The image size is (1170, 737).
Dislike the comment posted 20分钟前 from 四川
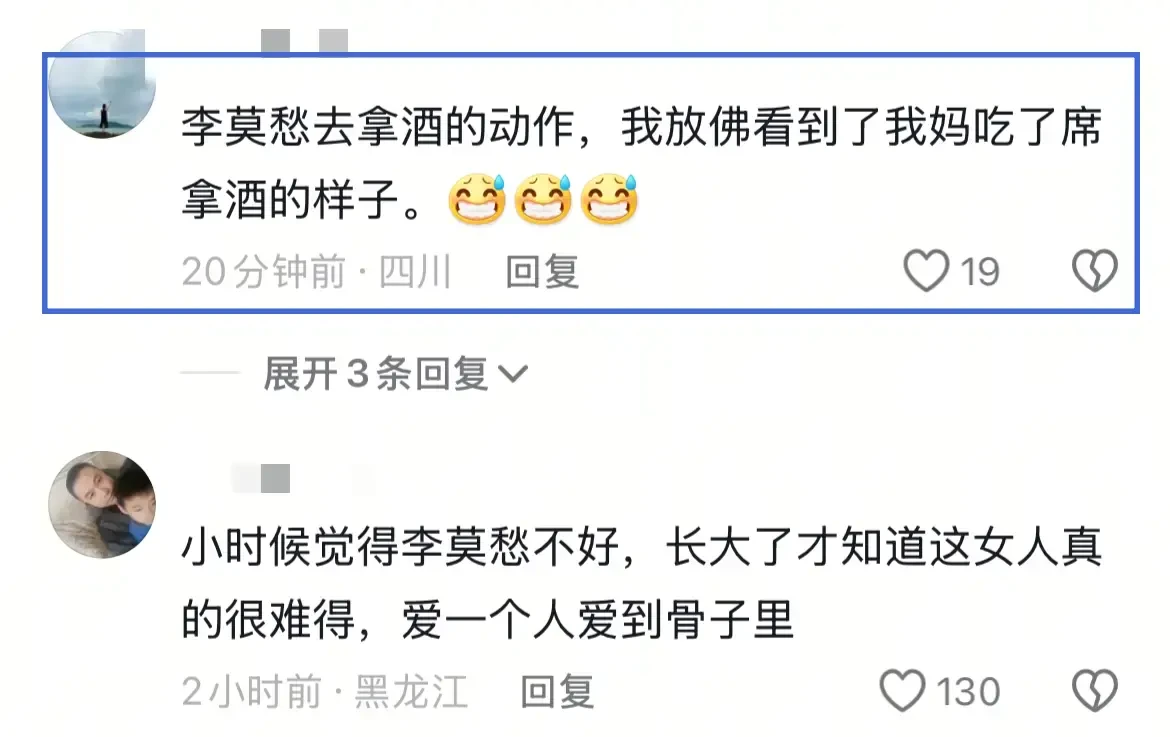tap(1095, 270)
